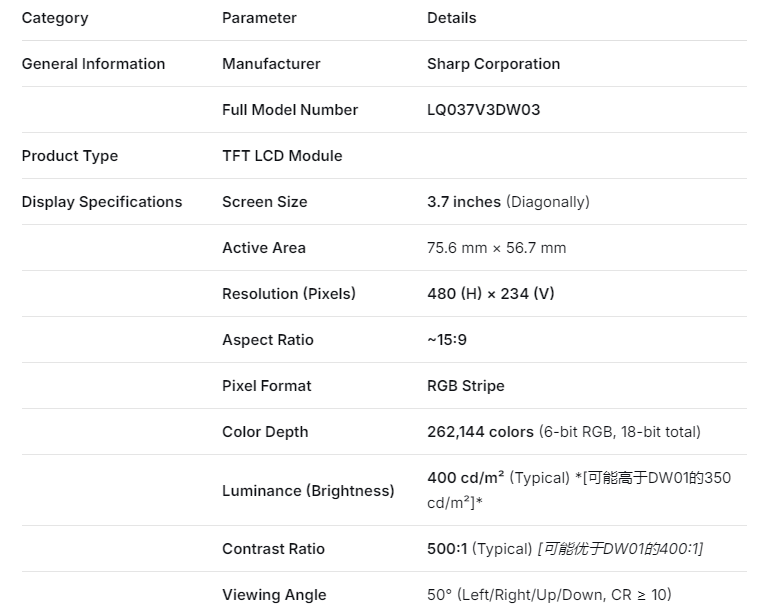Click the Details column header
Viewport: 763px width, 615px height.
coord(451,18)
